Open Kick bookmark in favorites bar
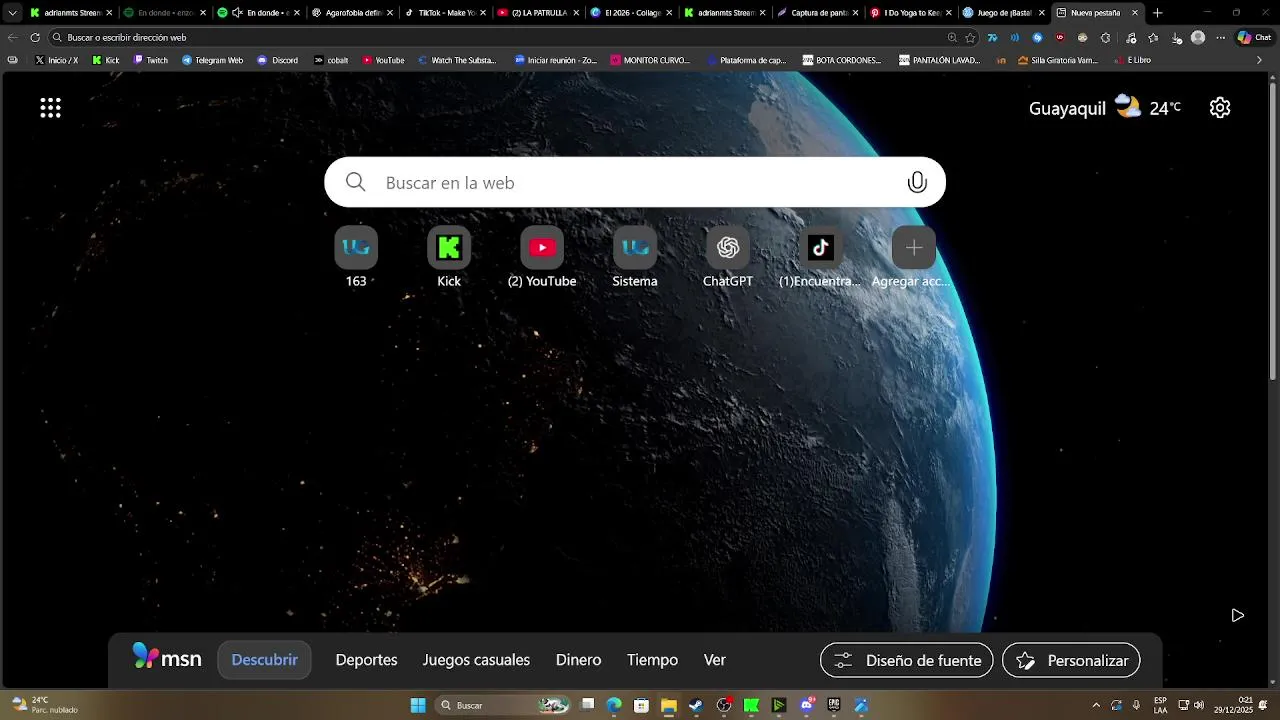 coord(105,60)
